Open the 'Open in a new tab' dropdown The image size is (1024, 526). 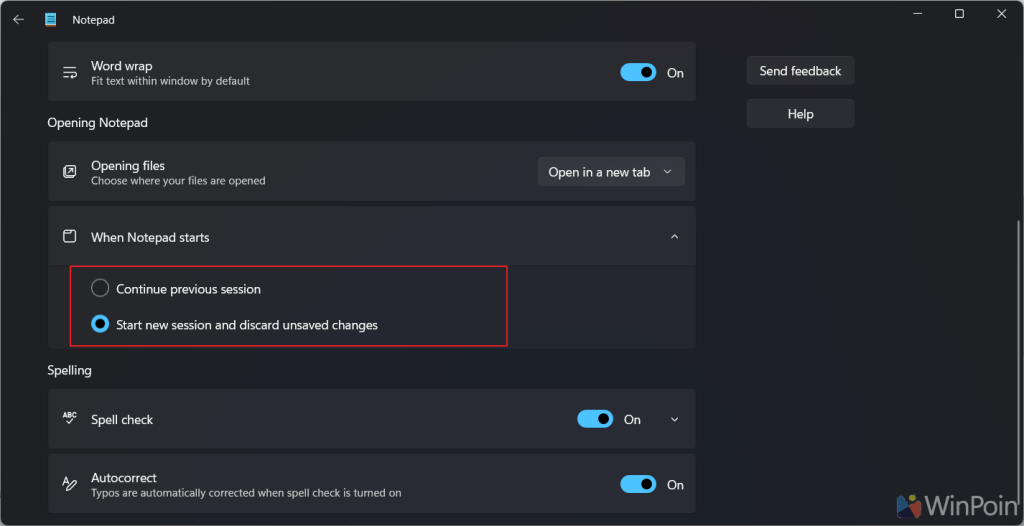click(611, 172)
